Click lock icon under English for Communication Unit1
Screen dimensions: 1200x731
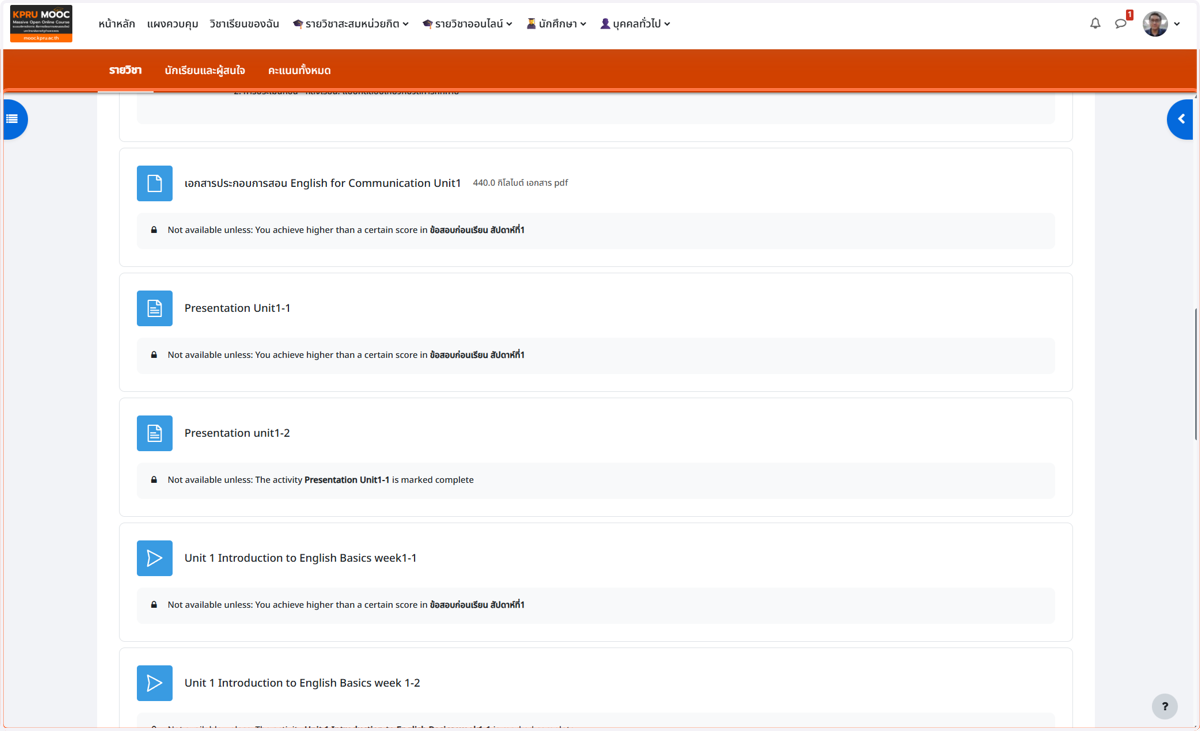pyautogui.click(x=154, y=230)
